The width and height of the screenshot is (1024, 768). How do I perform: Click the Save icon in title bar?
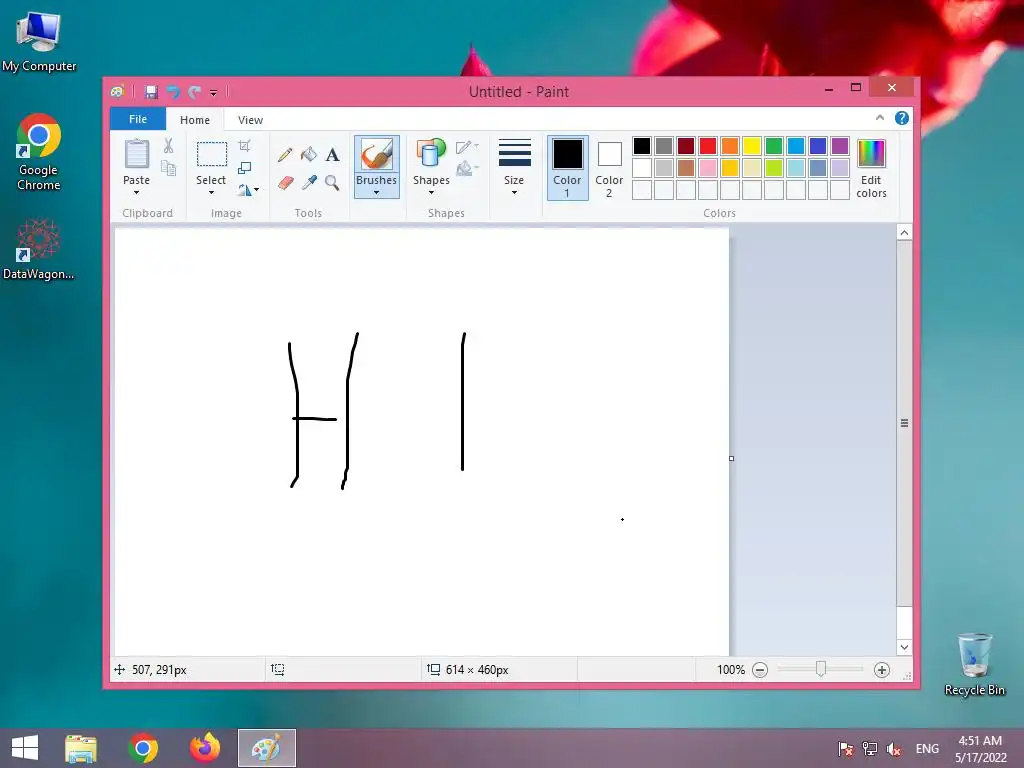[151, 92]
